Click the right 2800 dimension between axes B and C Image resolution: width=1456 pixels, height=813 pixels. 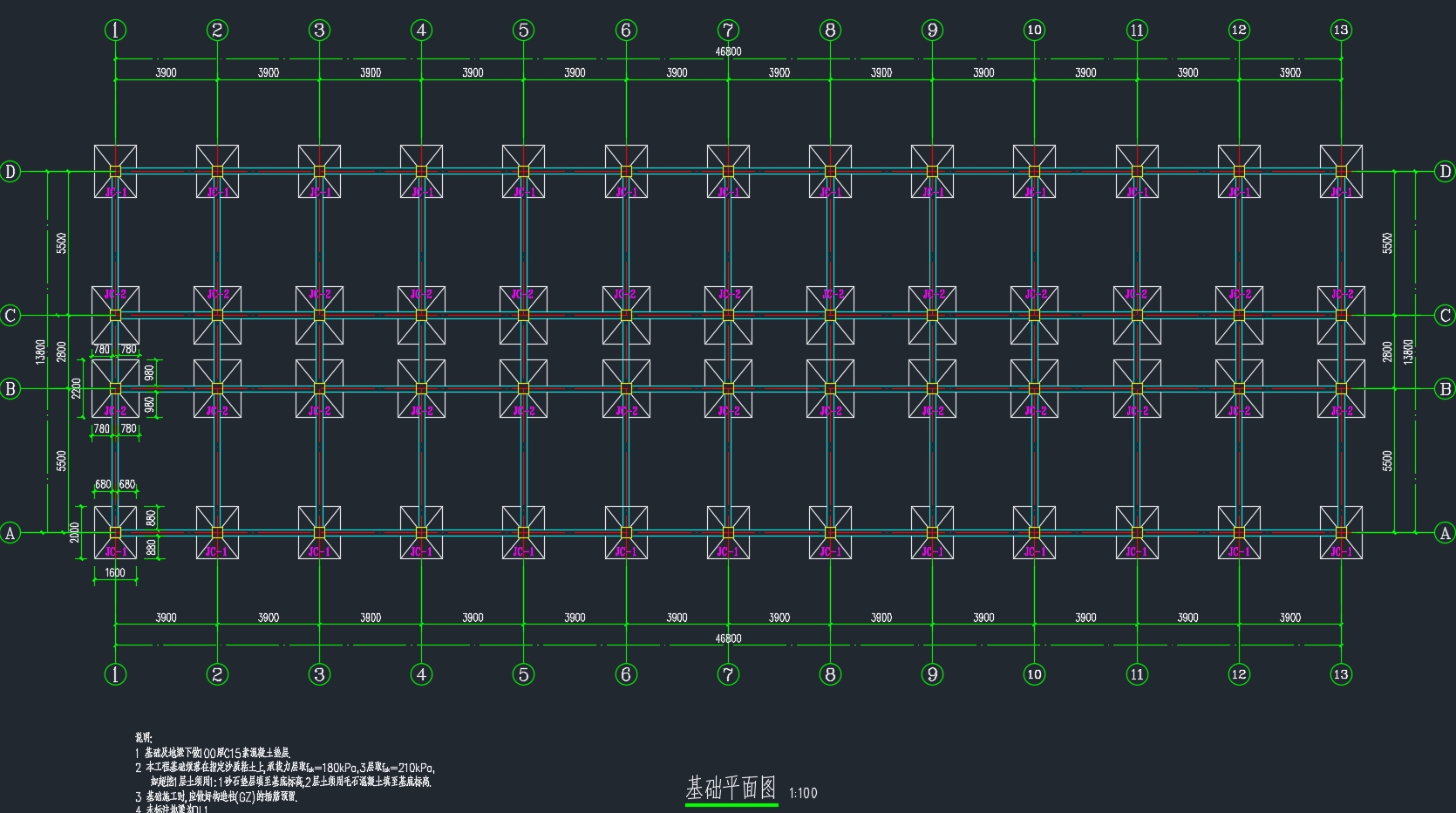(1387, 352)
